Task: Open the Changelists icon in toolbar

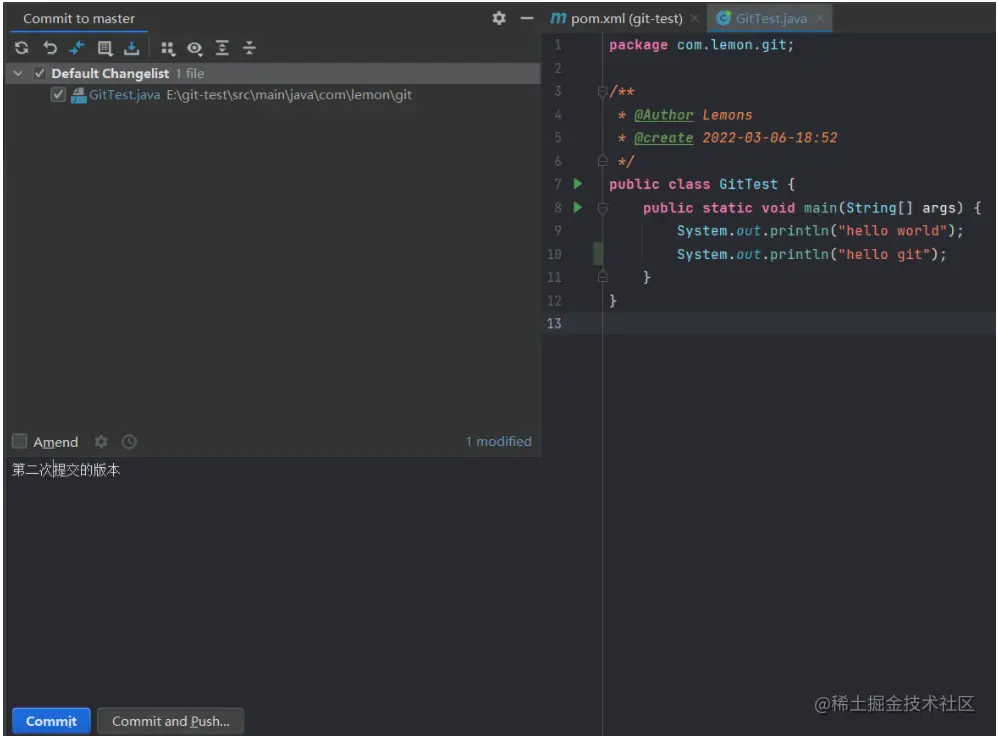Action: click(104, 48)
